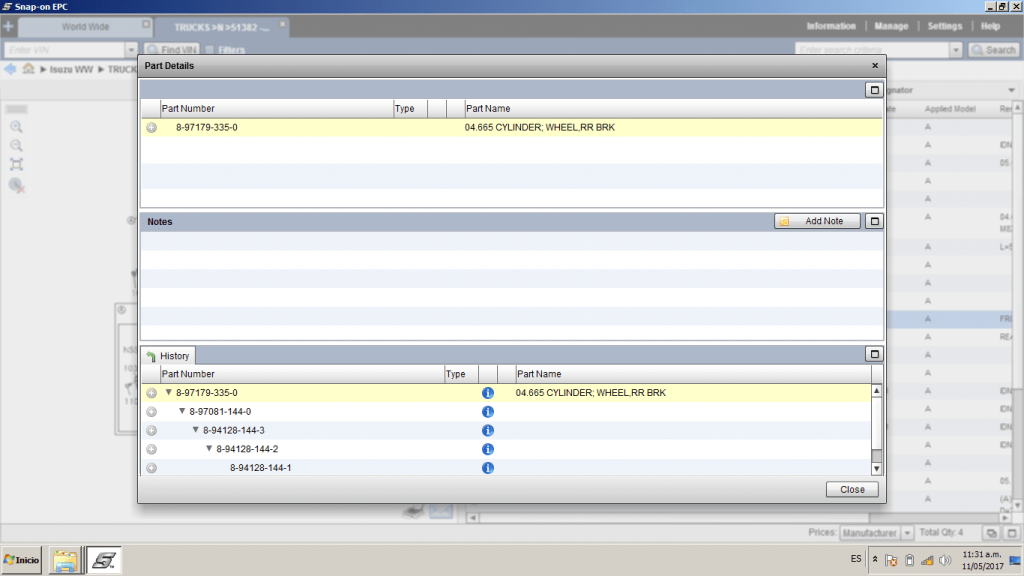The image size is (1024, 576).
Task: Click the Close button in Part Details
Action: click(852, 489)
